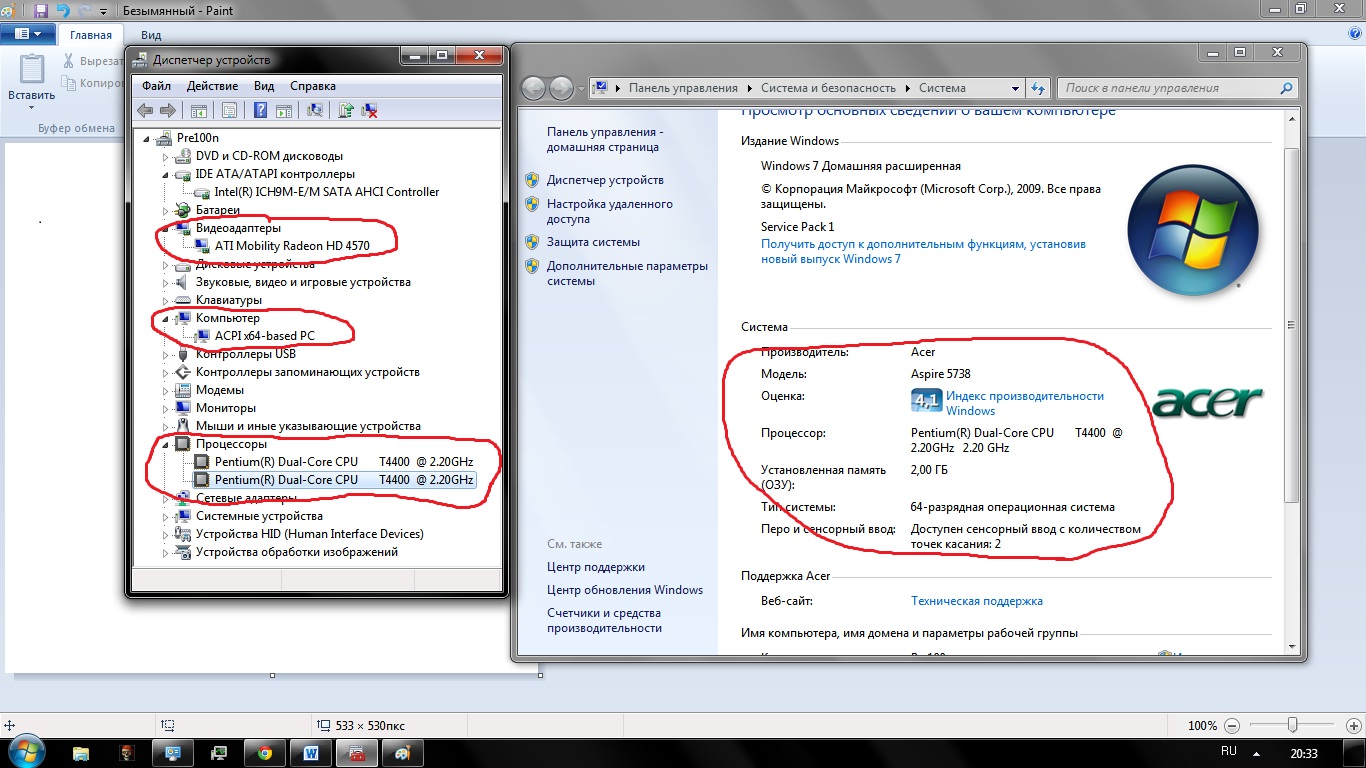Screen dimensions: 1366x768
Task: Open Защита системы link
Action: point(593,242)
